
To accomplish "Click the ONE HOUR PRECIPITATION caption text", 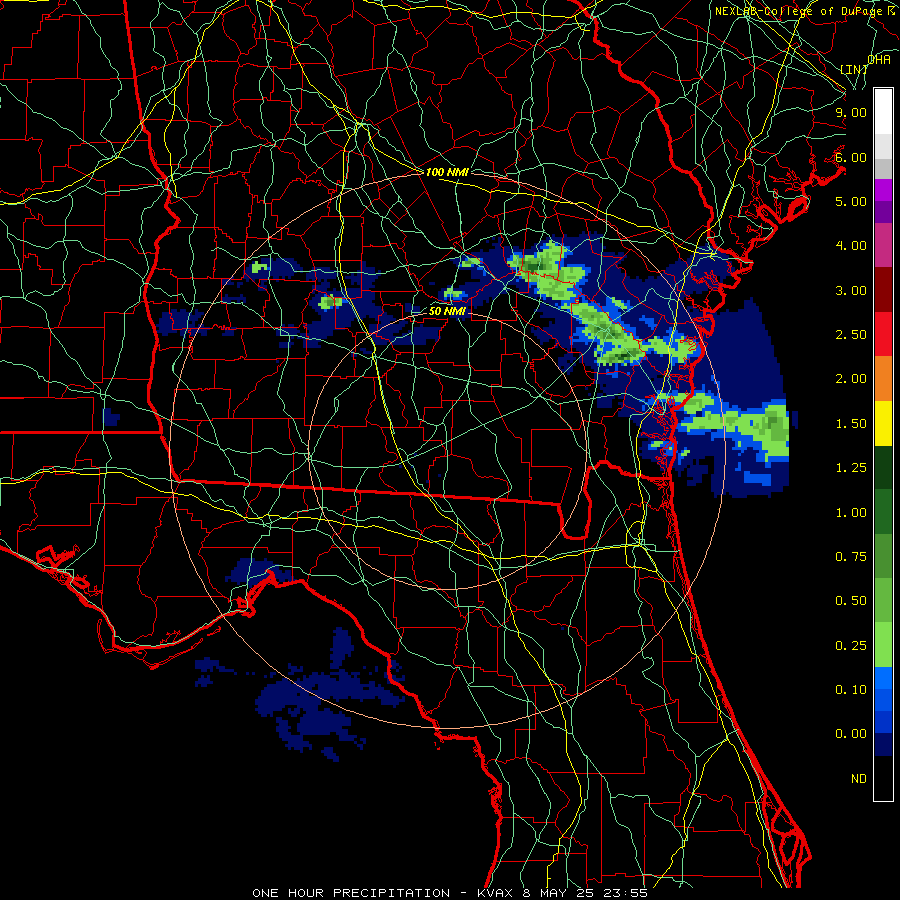I will [x=351, y=893].
